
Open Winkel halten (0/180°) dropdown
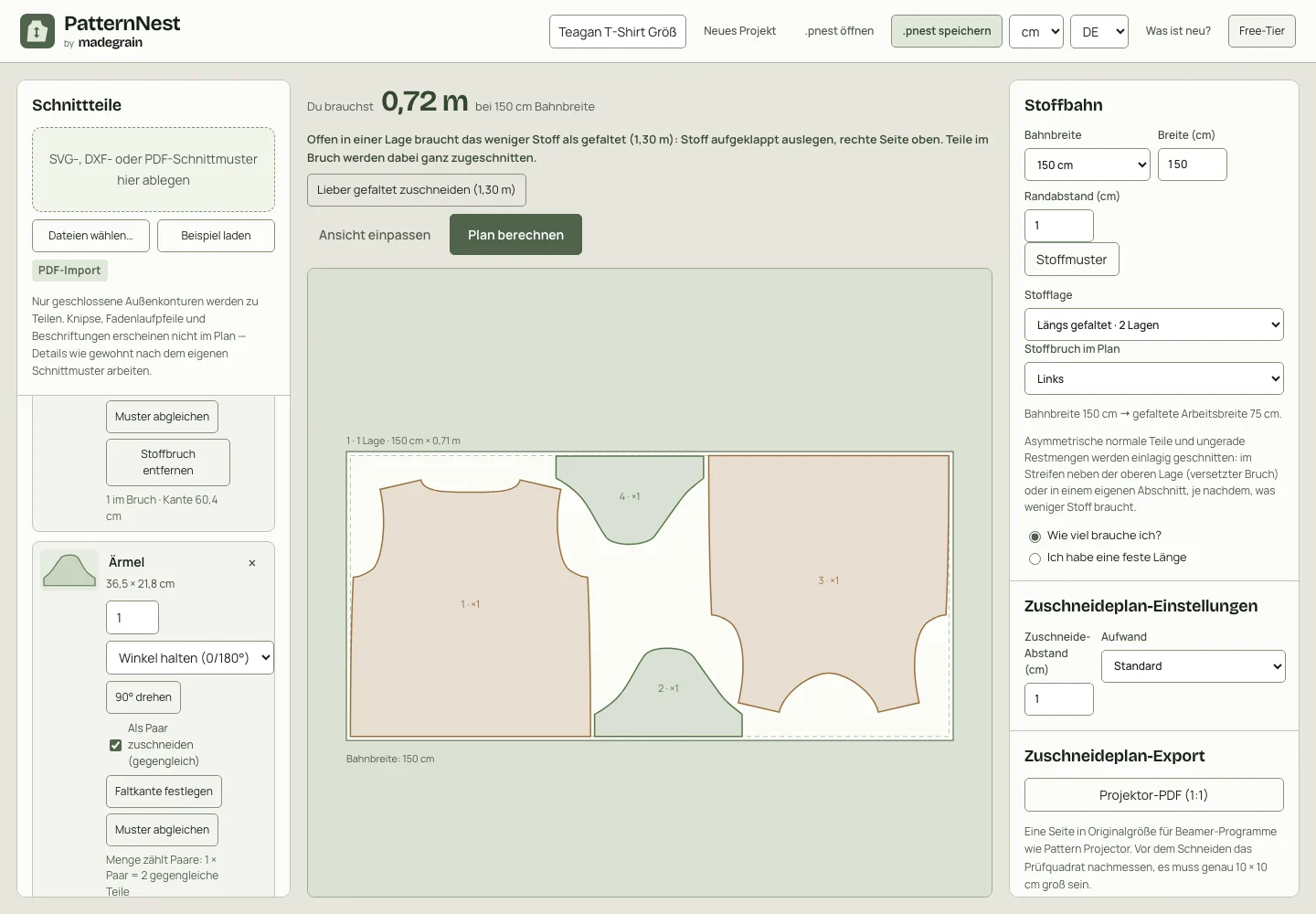(x=190, y=658)
